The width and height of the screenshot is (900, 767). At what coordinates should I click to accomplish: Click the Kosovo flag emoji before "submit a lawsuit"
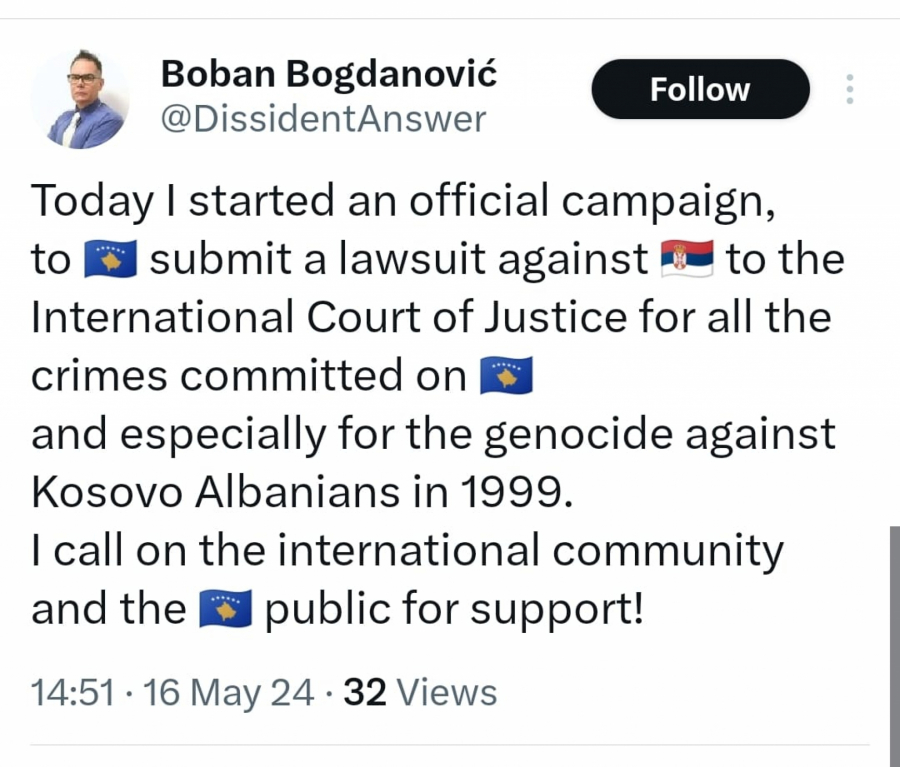[109, 259]
